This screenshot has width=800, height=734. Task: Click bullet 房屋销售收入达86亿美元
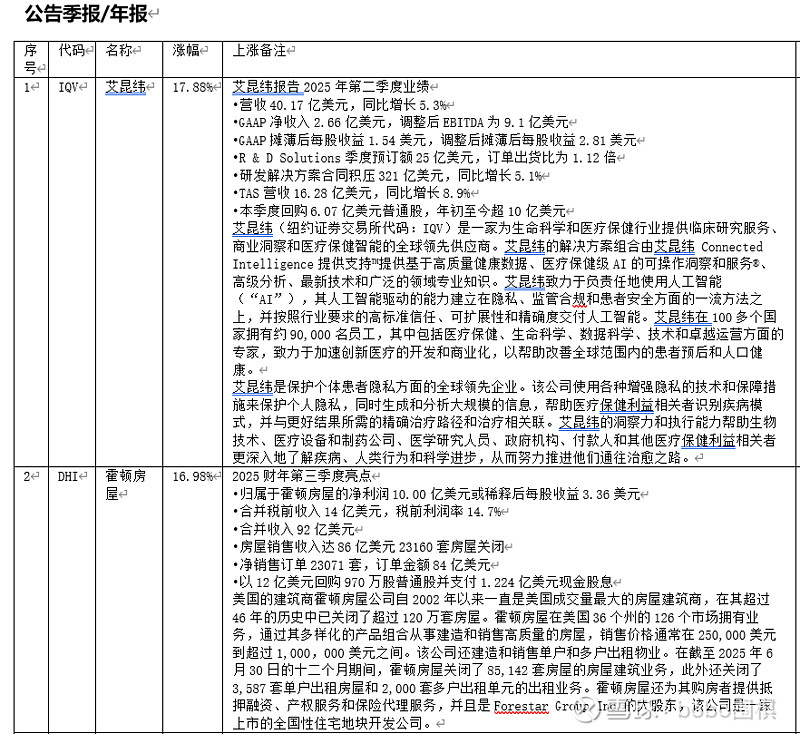click(x=369, y=547)
